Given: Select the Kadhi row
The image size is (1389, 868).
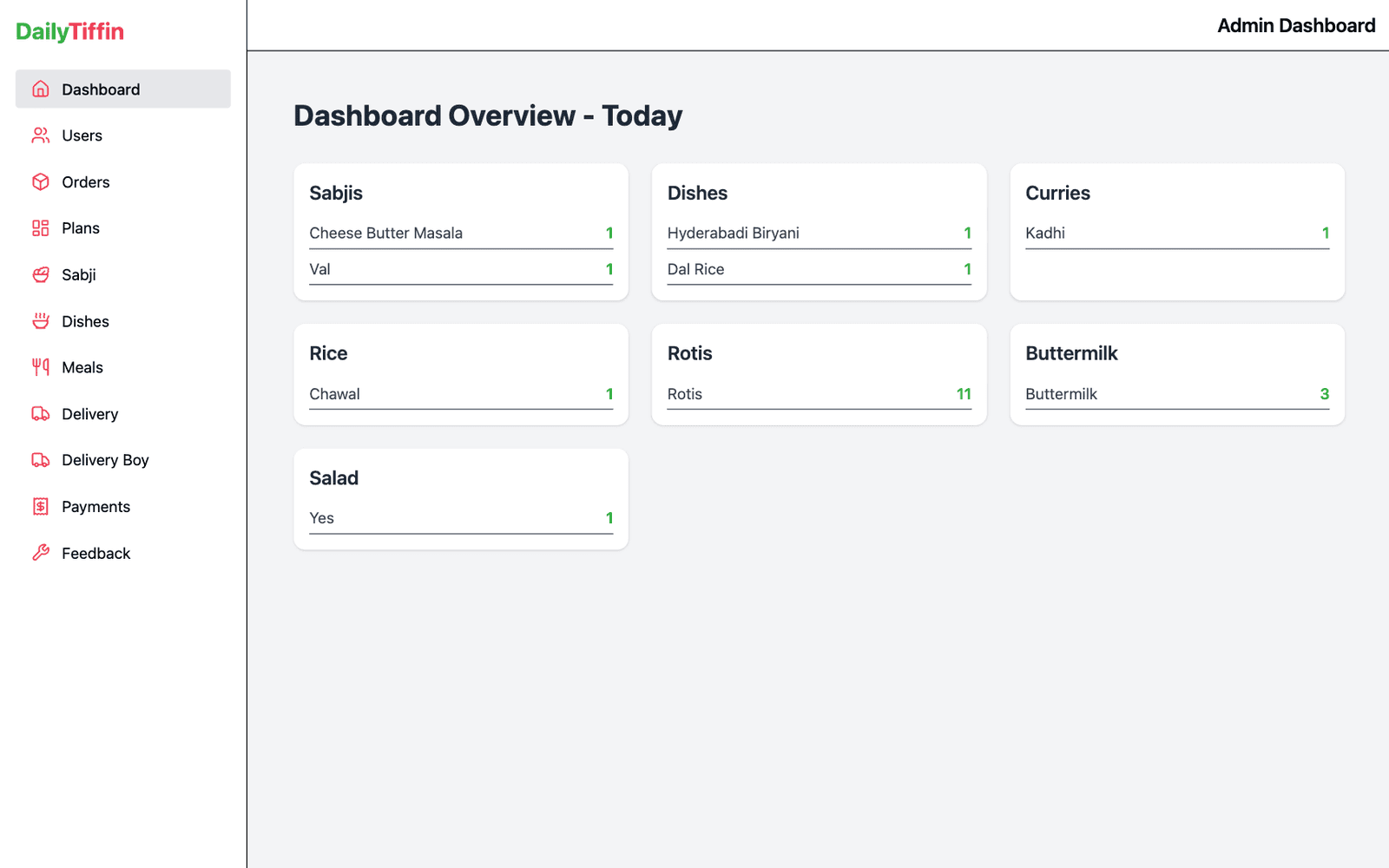Looking at the screenshot, I should (x=1177, y=233).
